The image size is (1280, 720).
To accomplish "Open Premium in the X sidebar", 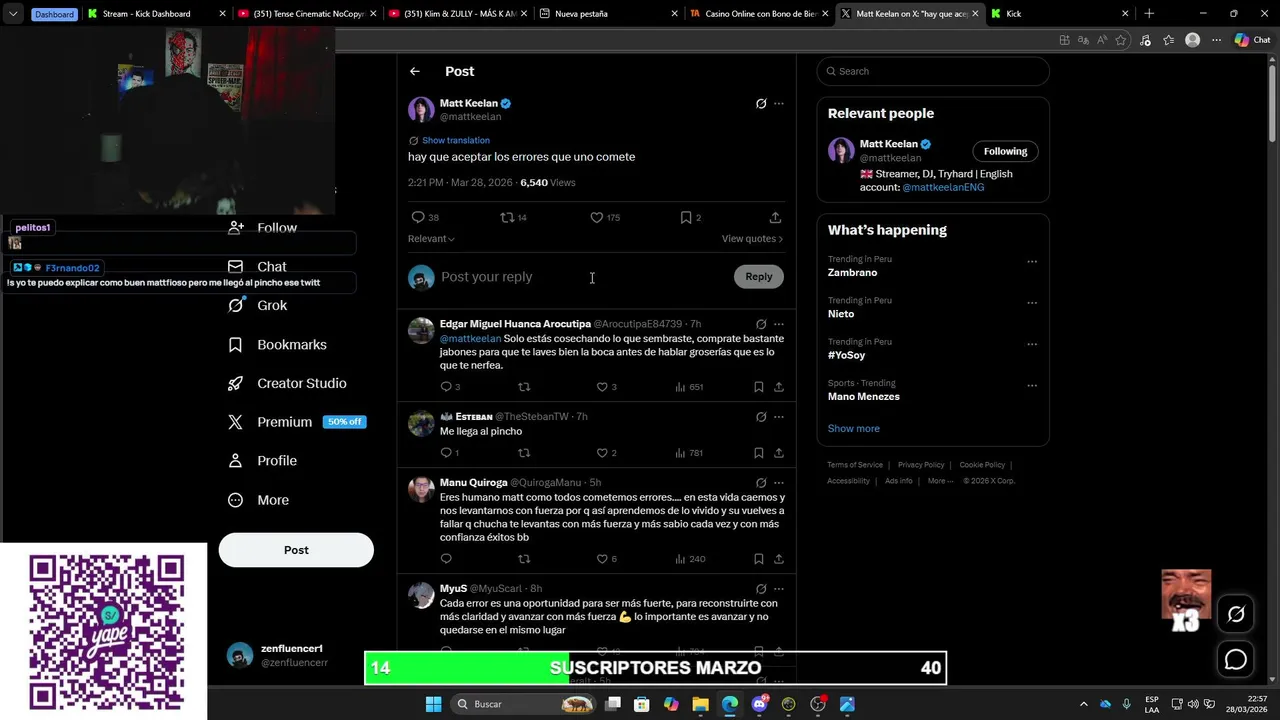I will (298, 422).
